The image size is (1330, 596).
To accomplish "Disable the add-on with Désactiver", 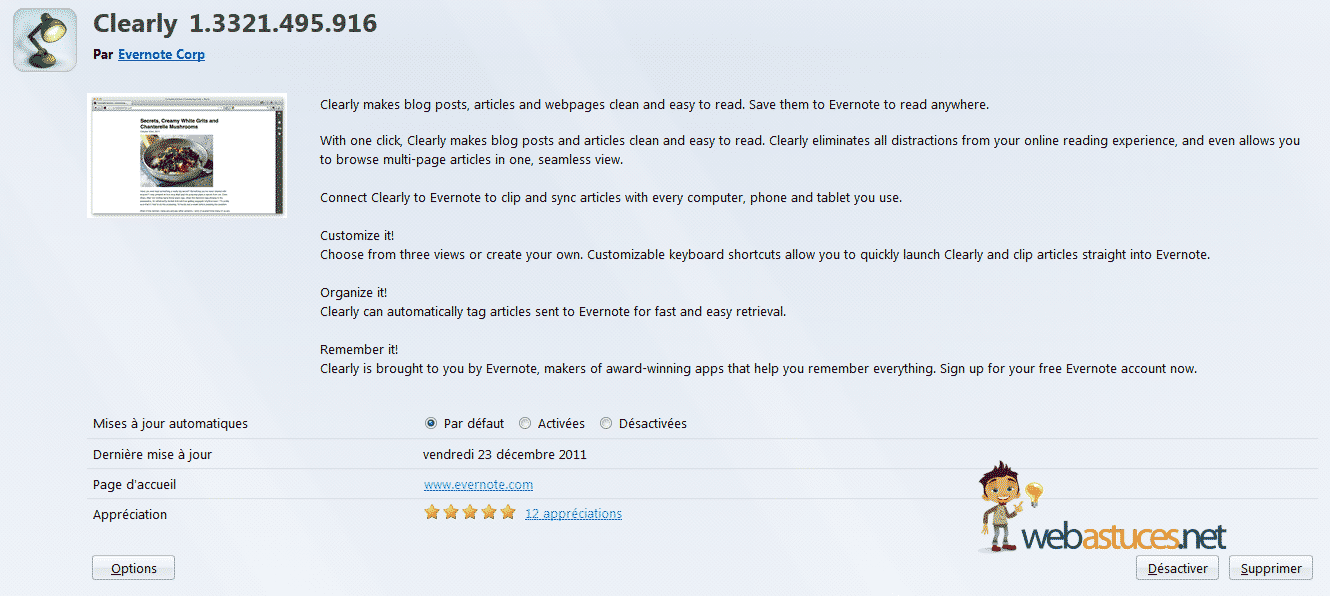I will coord(1178,568).
